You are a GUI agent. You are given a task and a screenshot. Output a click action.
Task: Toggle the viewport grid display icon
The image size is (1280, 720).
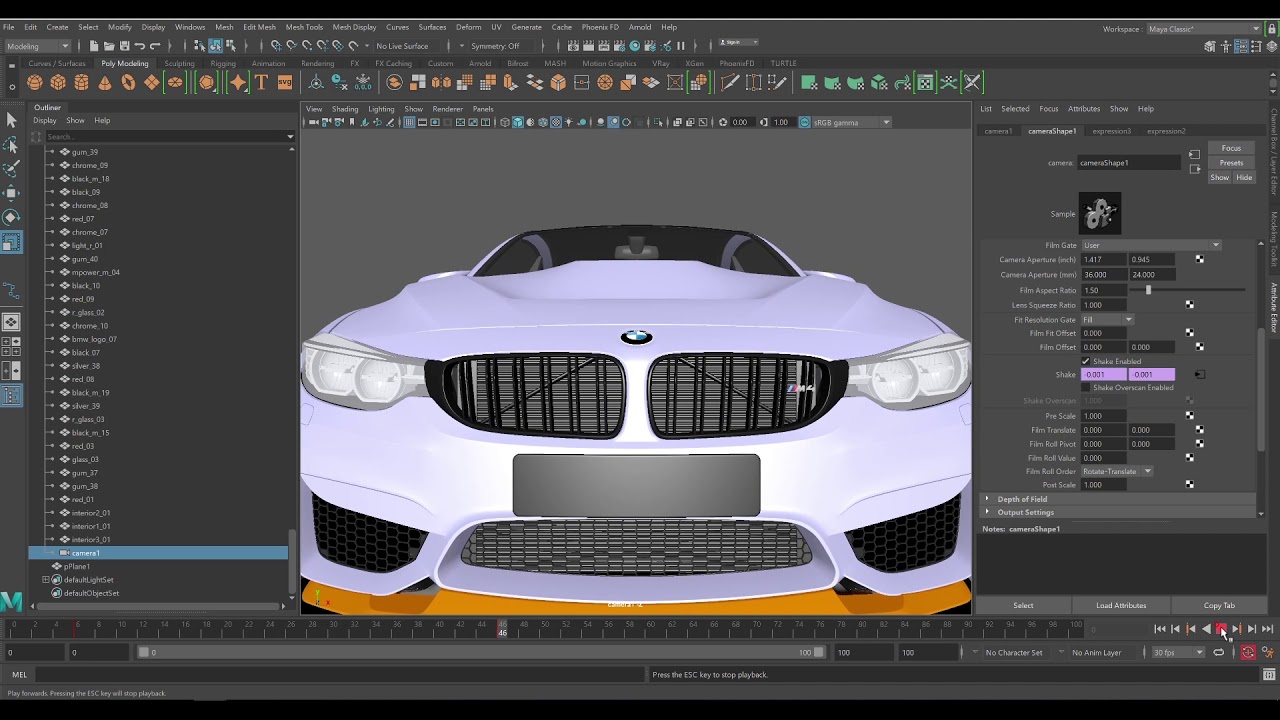[409, 122]
